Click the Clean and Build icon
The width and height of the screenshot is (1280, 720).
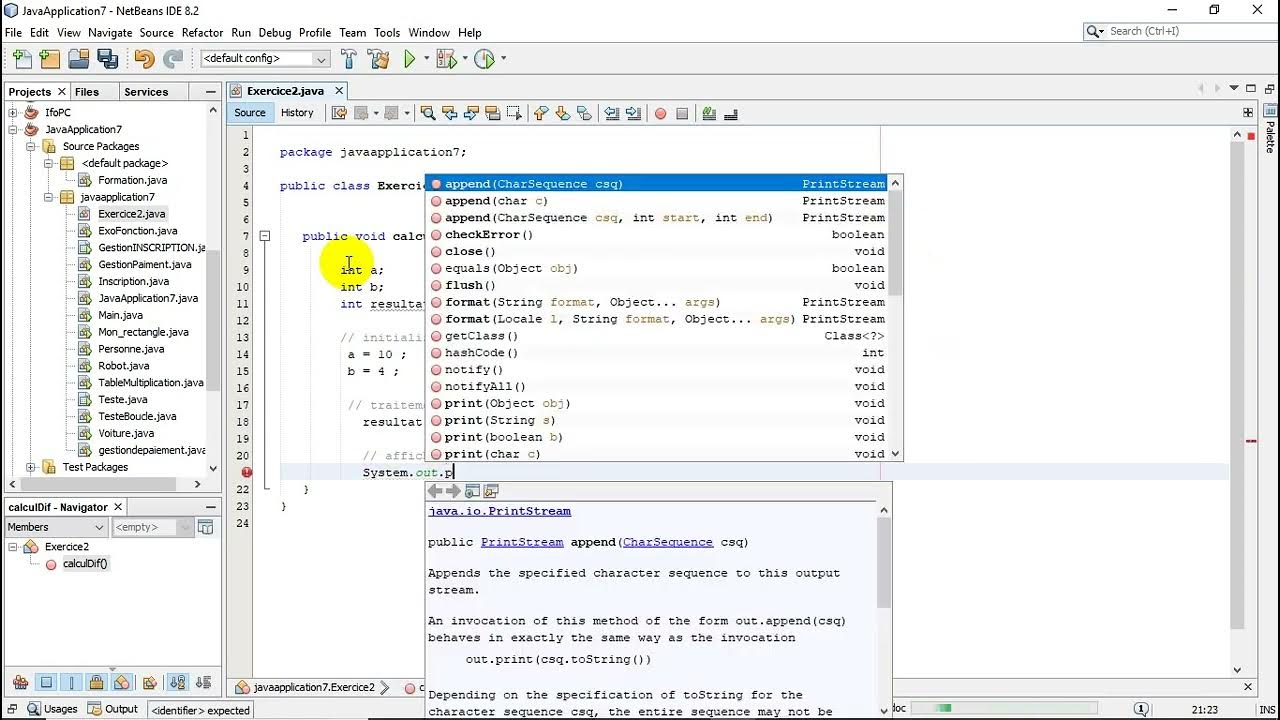[x=378, y=59]
